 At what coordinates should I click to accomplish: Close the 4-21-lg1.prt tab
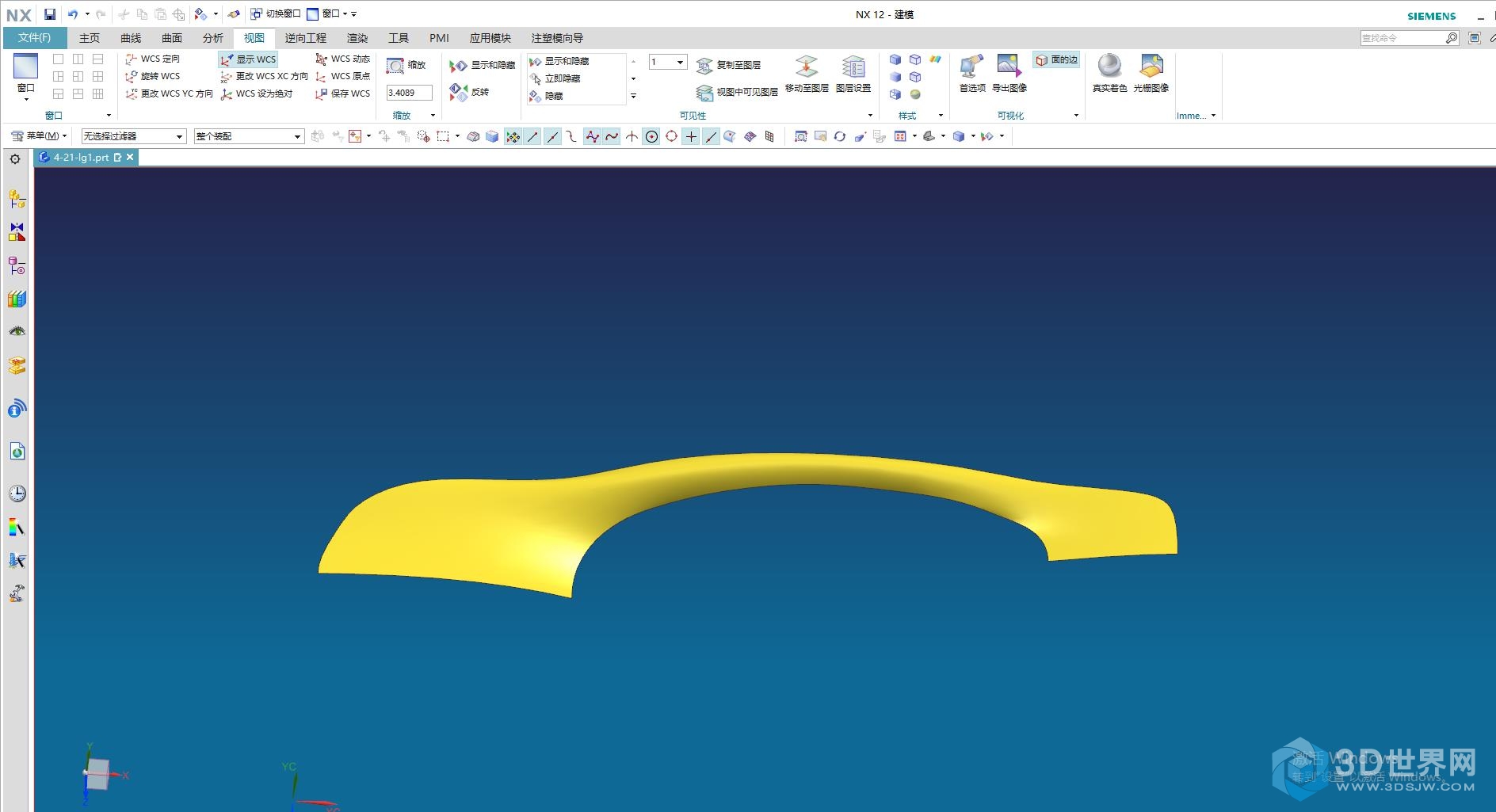pyautogui.click(x=131, y=158)
